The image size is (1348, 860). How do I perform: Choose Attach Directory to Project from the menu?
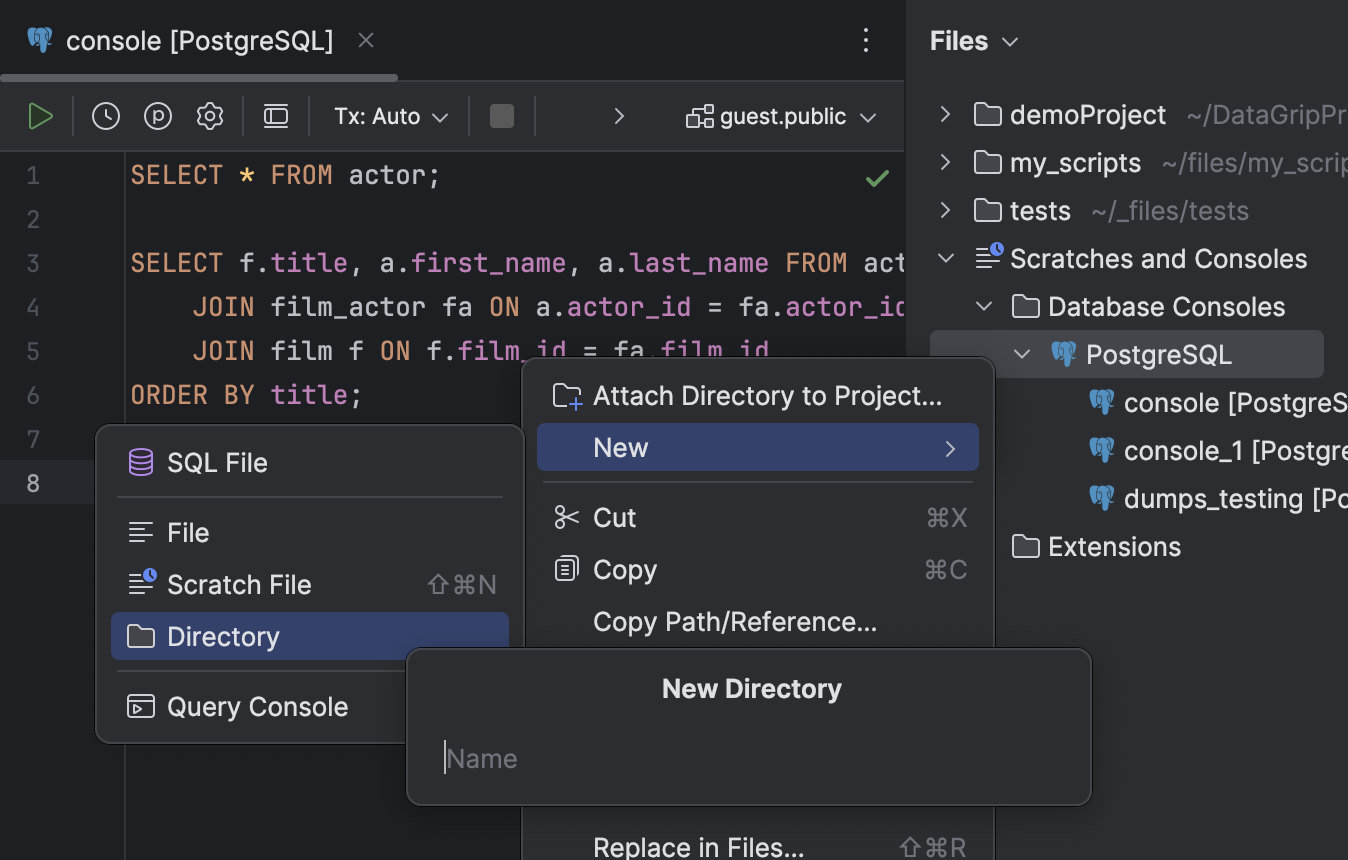[x=767, y=396]
